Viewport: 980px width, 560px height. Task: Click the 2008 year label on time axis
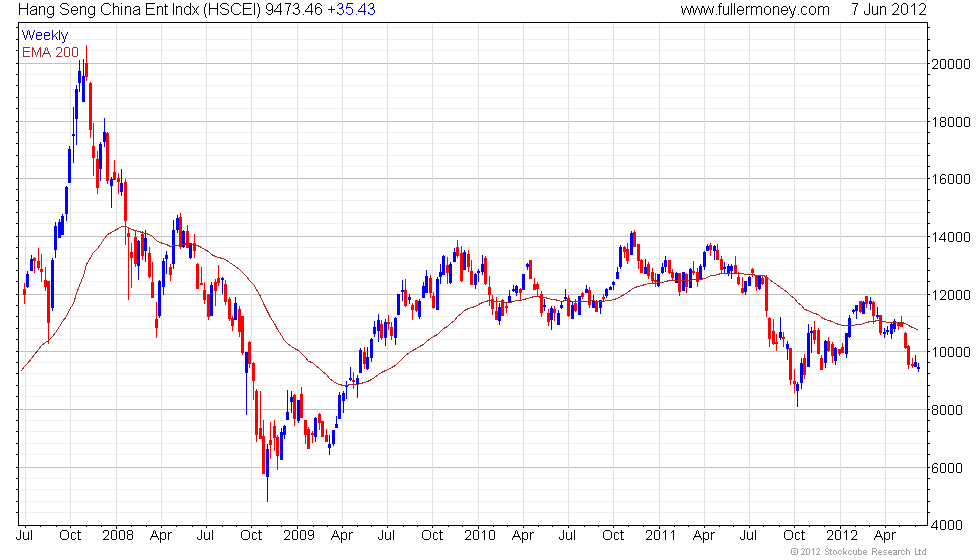click(118, 536)
